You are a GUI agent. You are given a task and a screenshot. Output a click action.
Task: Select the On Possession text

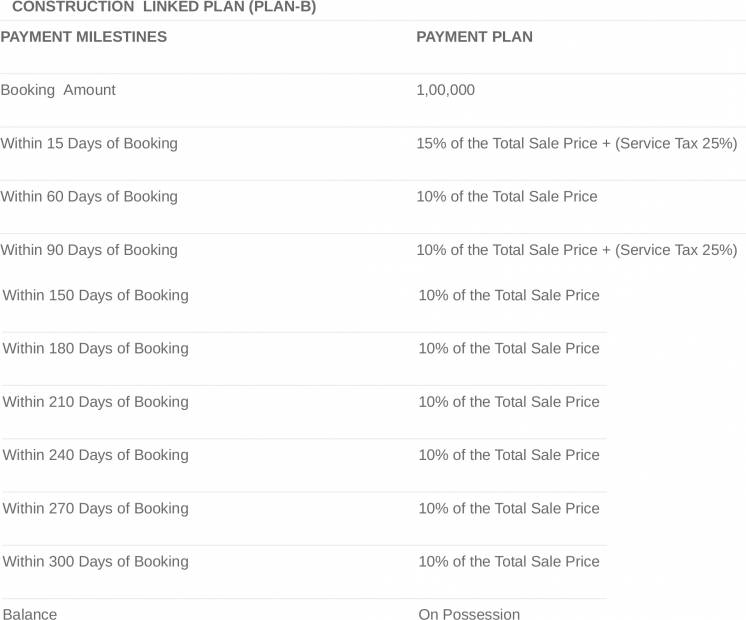(469, 614)
